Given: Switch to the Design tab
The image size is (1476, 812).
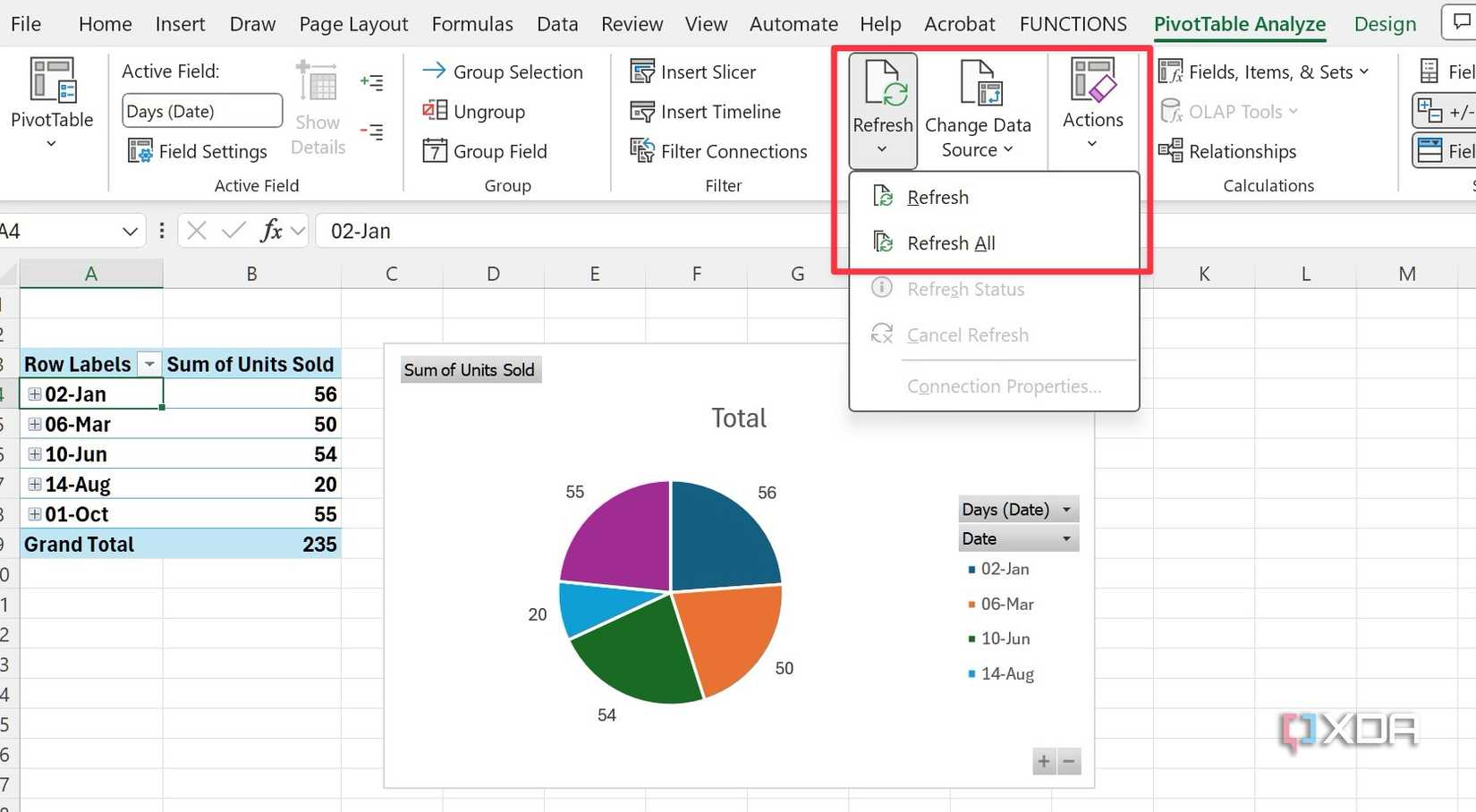Looking at the screenshot, I should tap(1385, 24).
